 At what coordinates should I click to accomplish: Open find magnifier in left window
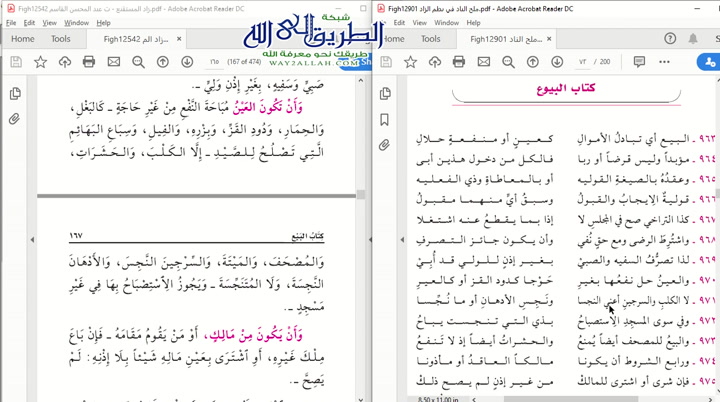[138, 62]
